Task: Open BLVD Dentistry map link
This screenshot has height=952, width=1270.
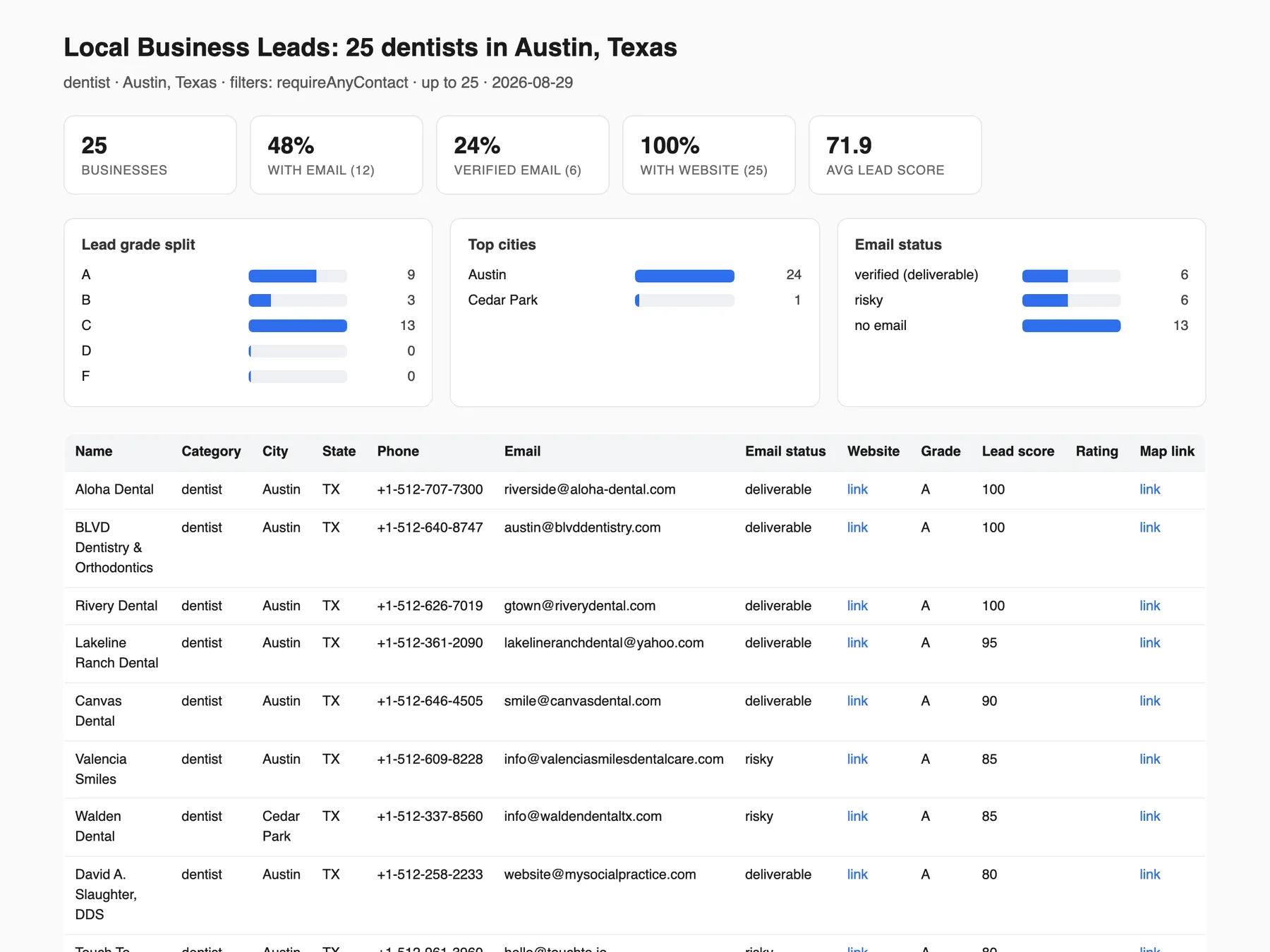Action: pos(1149,527)
